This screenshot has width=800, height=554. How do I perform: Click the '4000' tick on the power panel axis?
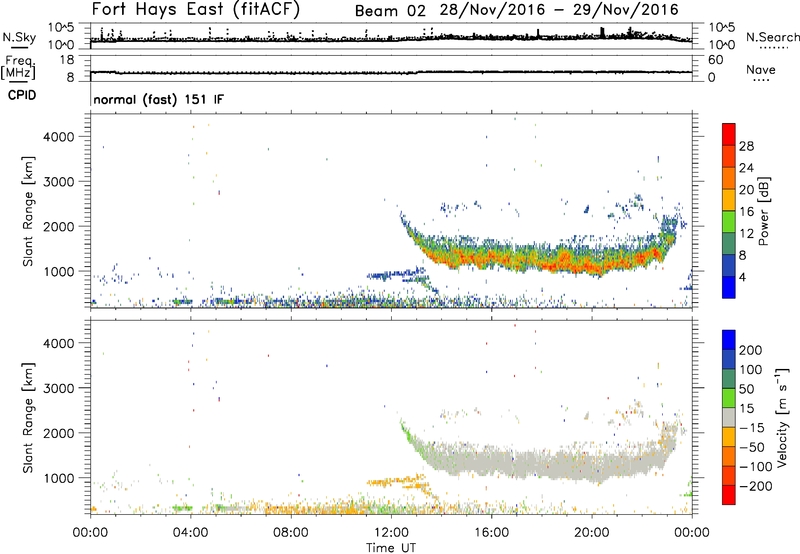pyautogui.click(x=59, y=137)
